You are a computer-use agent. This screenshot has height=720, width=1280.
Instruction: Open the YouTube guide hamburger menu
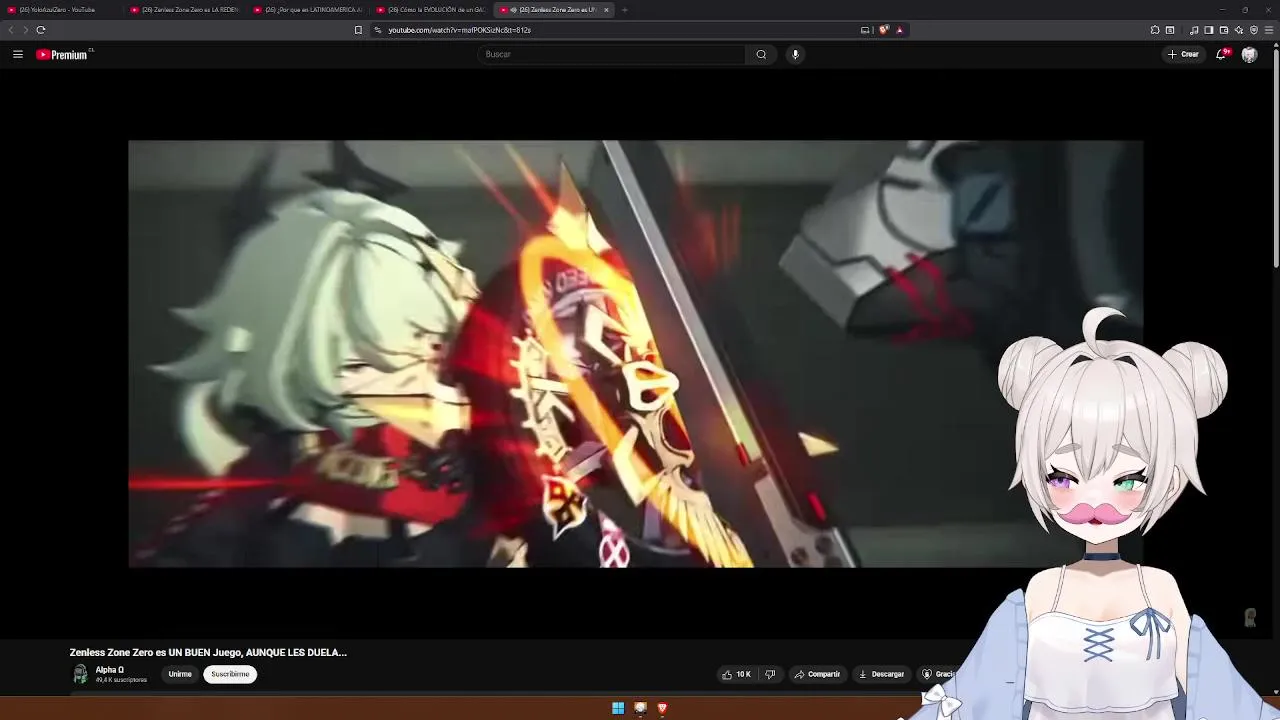click(18, 54)
